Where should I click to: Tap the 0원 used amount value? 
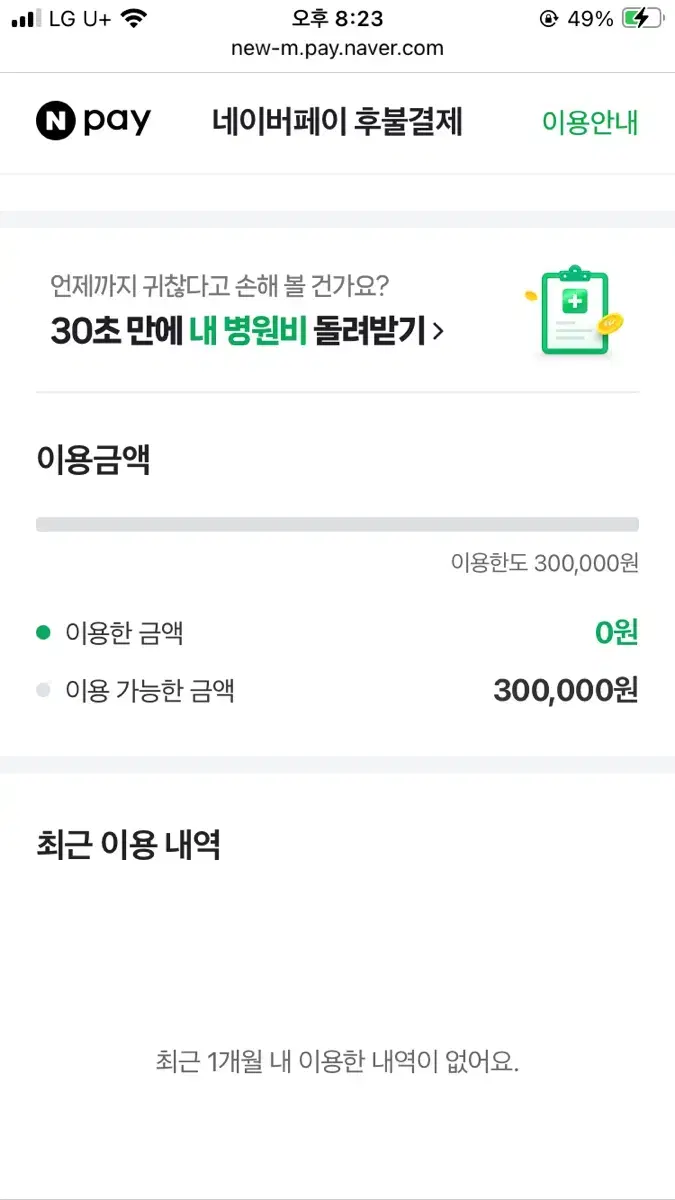[x=616, y=632]
